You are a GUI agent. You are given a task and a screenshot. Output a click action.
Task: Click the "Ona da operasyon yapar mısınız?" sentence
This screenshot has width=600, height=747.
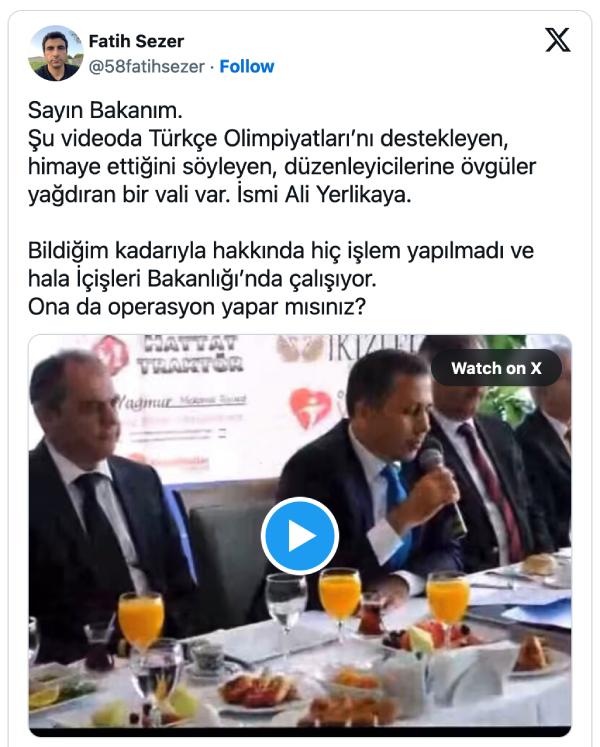[x=197, y=307]
